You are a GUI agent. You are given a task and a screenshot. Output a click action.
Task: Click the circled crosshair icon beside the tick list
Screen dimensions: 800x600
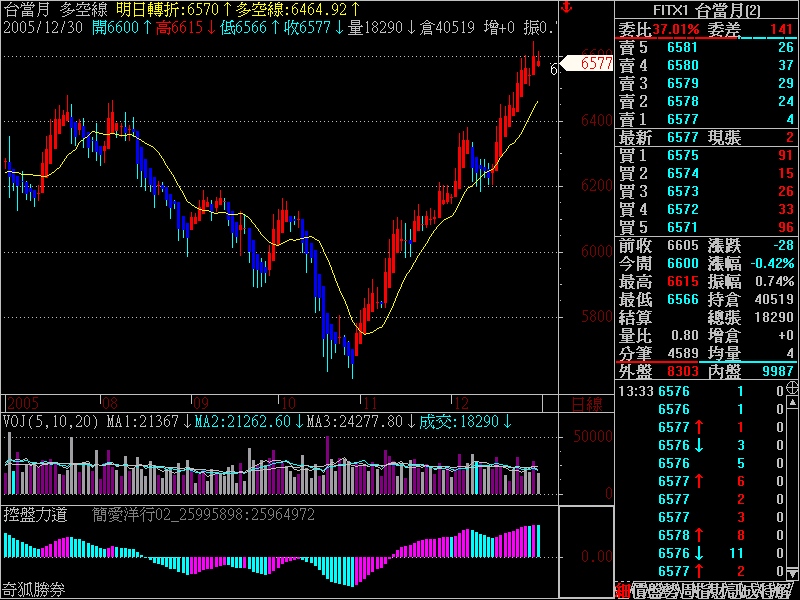[792, 388]
